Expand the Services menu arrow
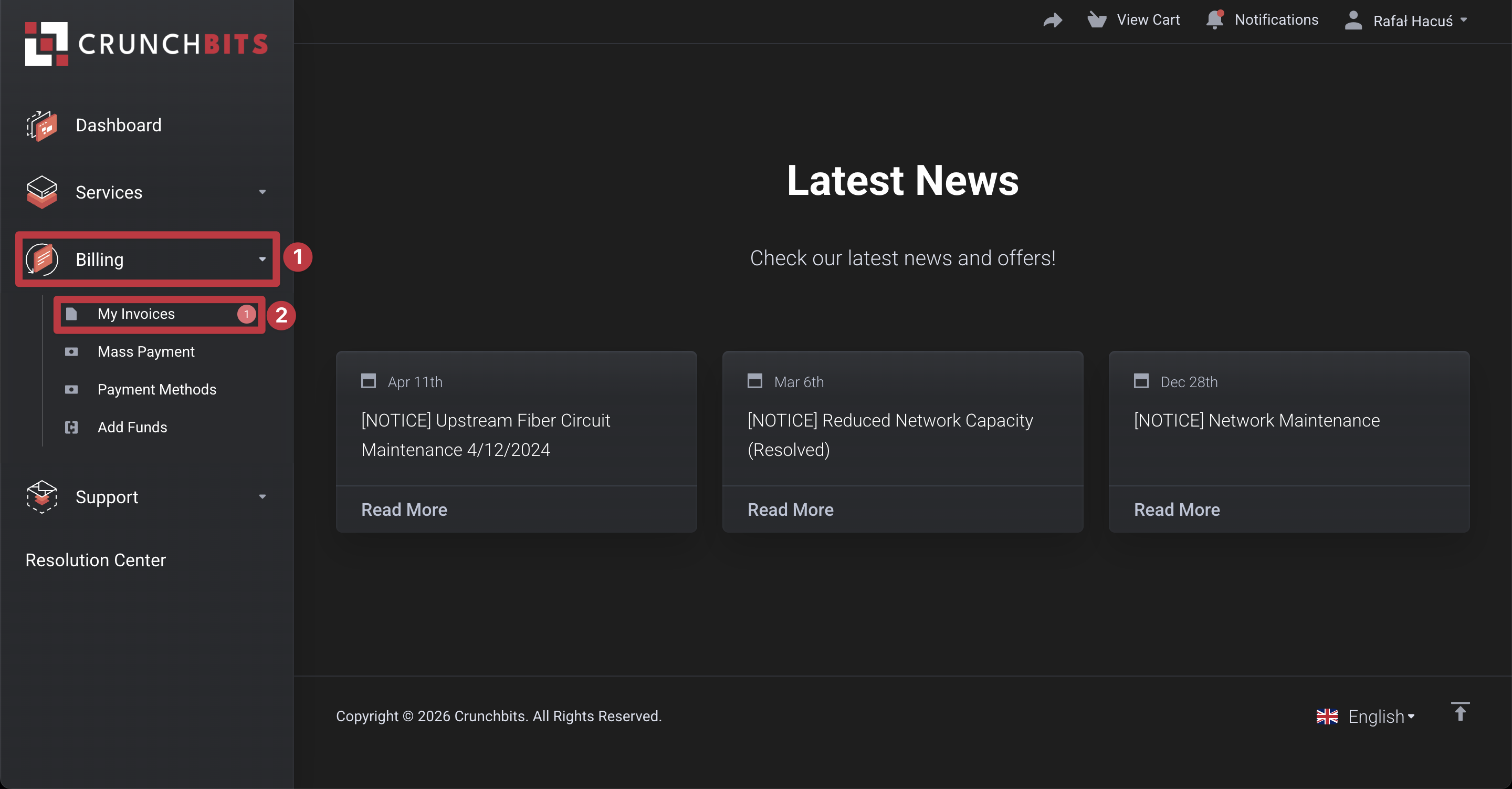1512x789 pixels. (x=262, y=192)
